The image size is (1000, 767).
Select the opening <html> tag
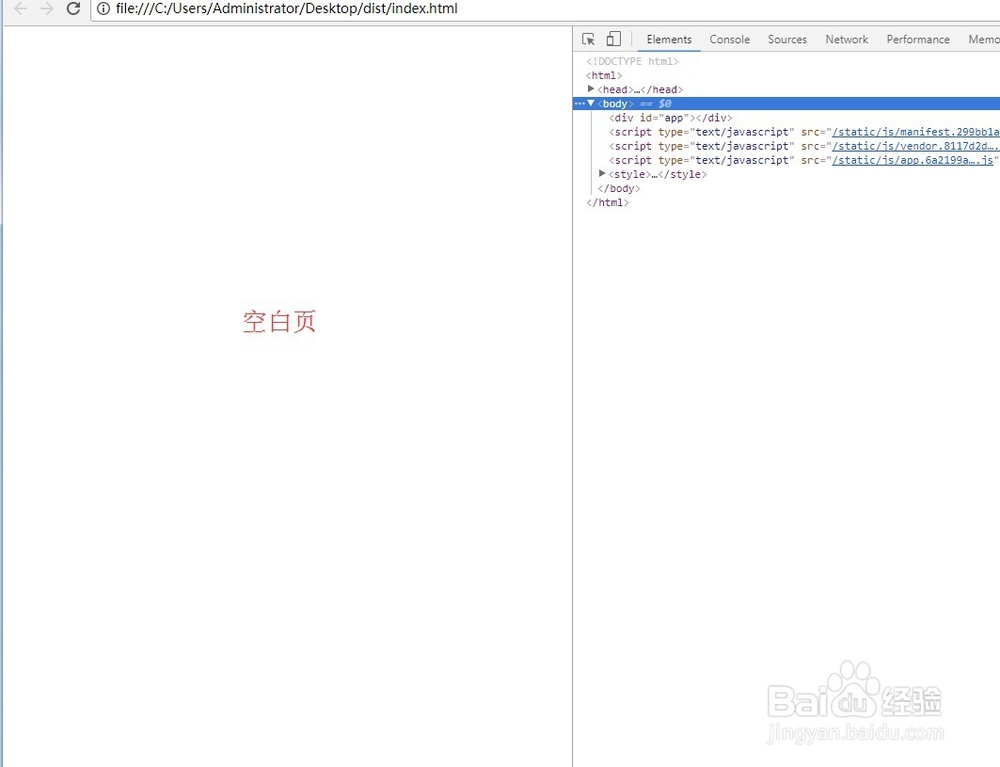[603, 75]
